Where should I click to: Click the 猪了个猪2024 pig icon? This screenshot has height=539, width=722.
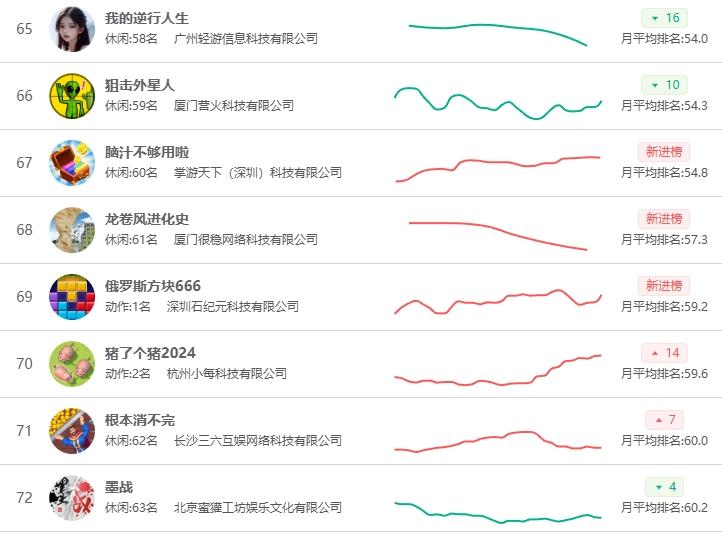pyautogui.click(x=72, y=364)
